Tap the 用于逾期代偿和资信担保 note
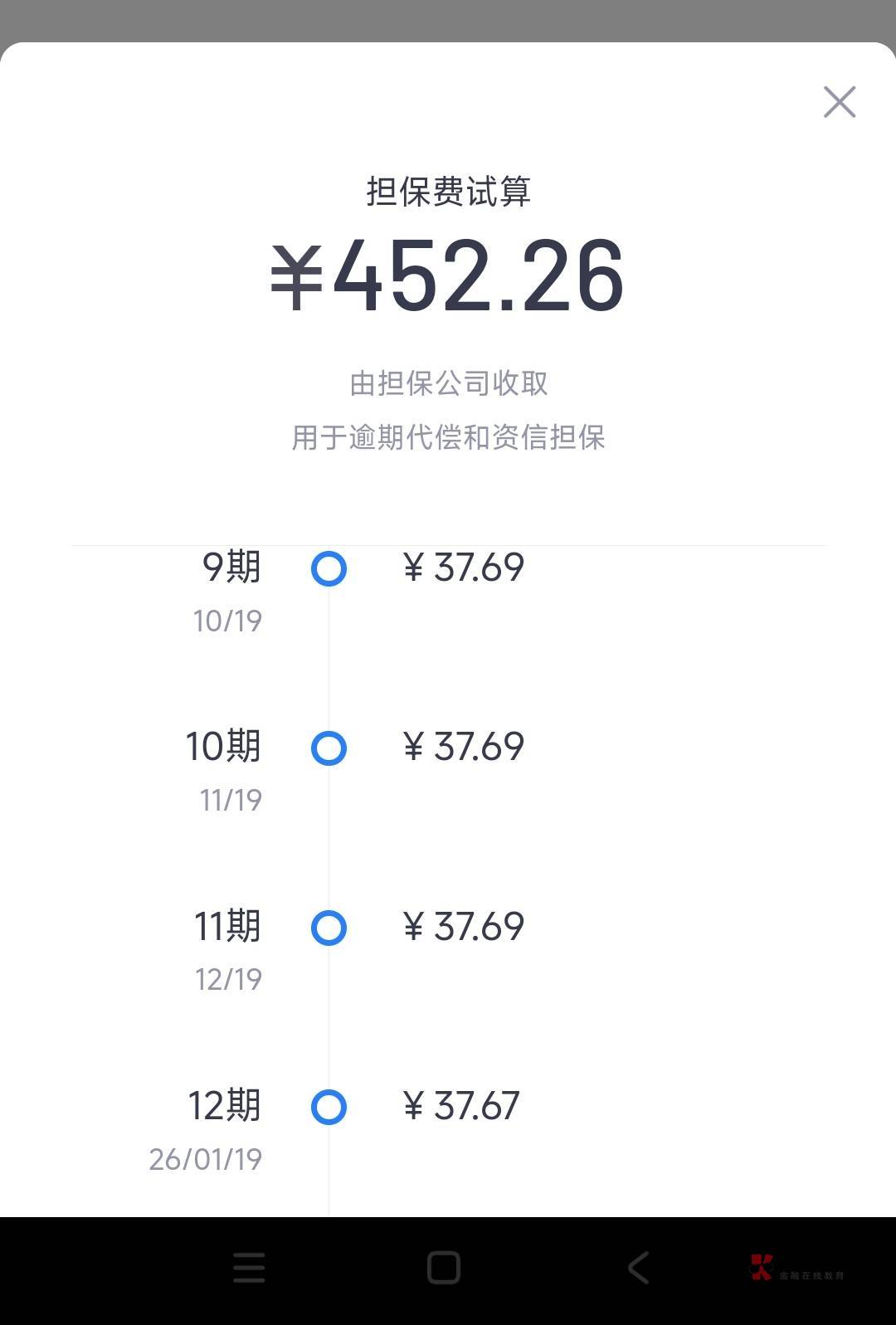The width and height of the screenshot is (896, 1325). (x=448, y=437)
